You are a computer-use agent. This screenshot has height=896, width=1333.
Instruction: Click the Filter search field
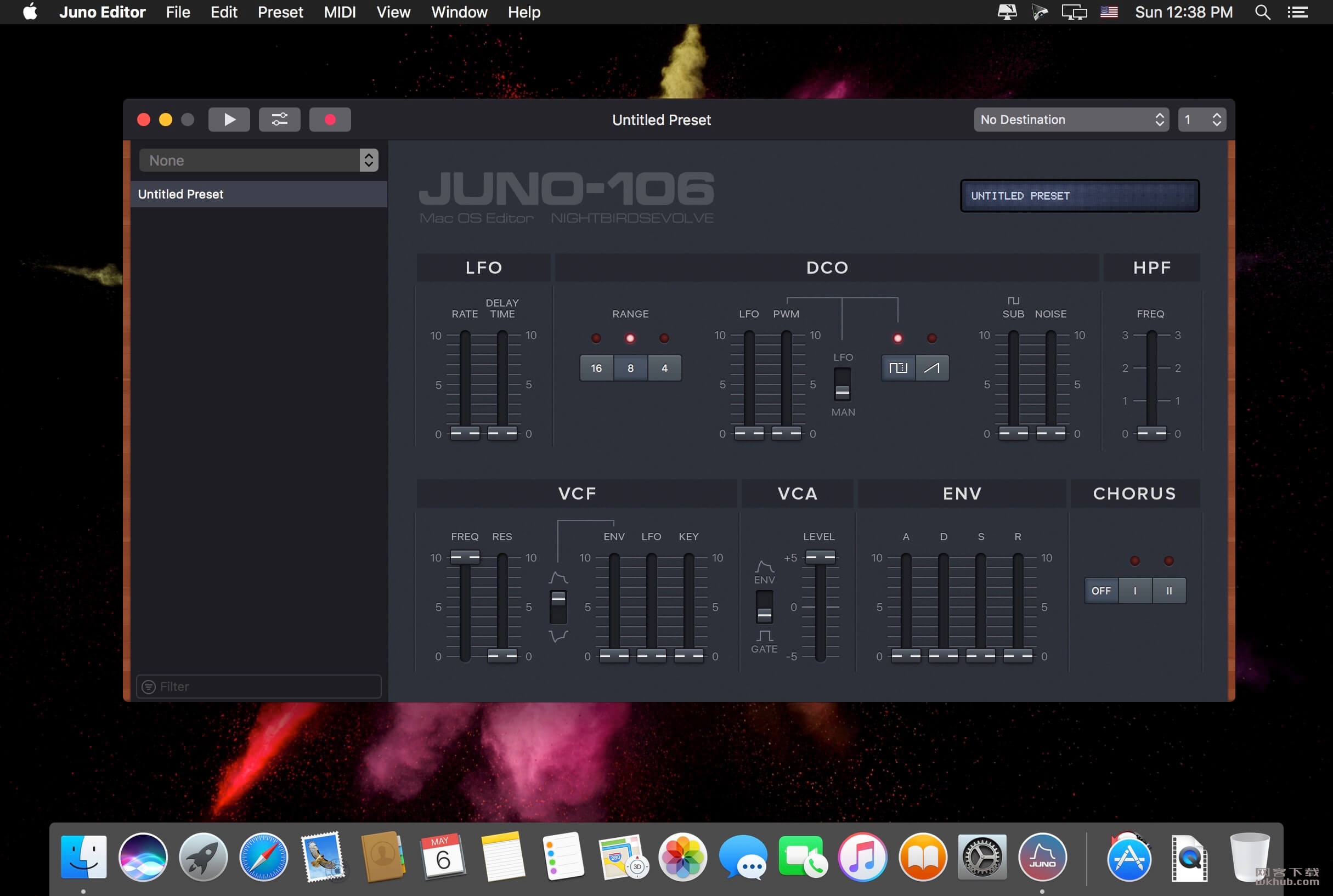pos(258,687)
